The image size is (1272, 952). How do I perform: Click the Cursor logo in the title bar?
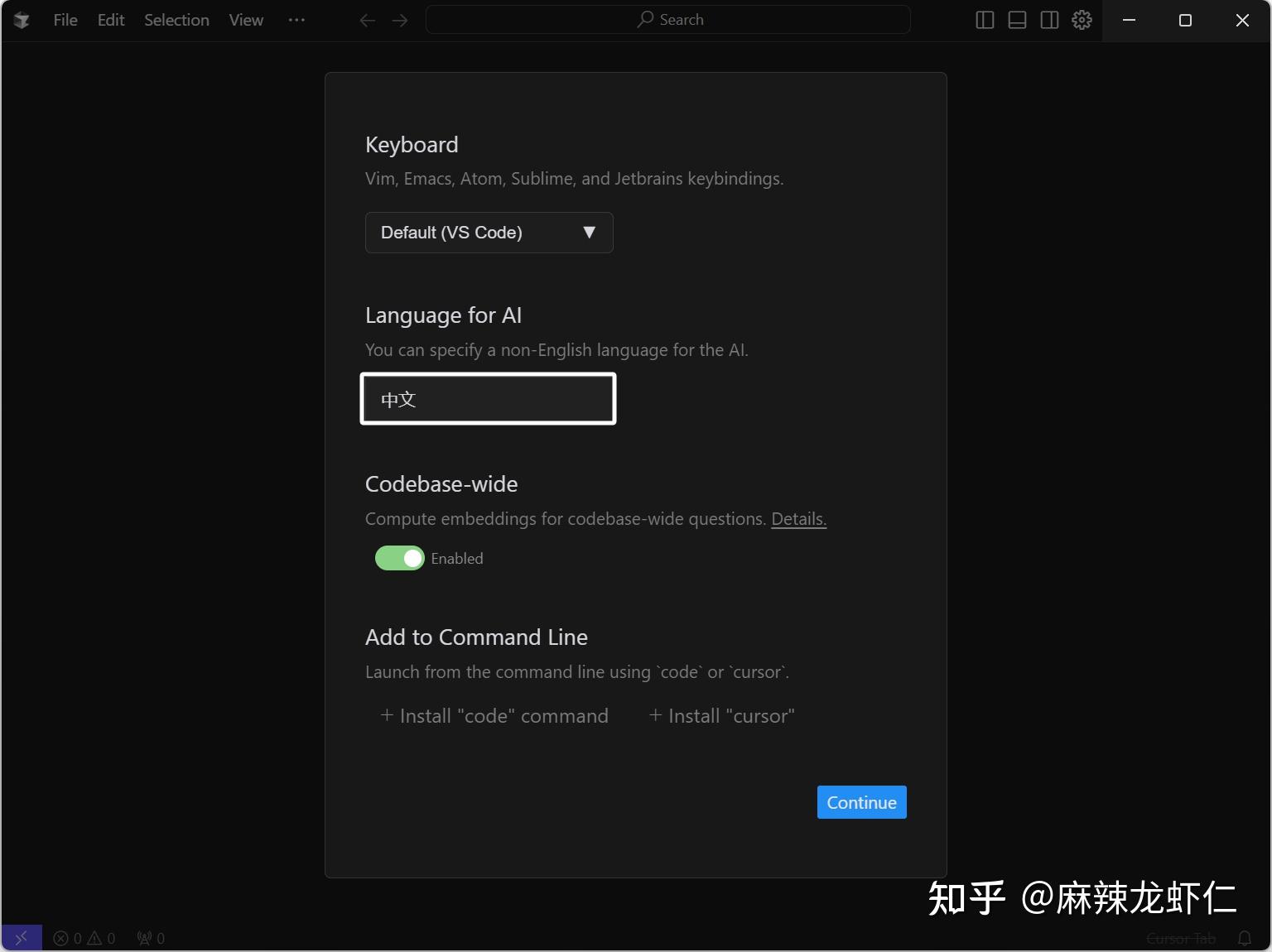tap(21, 20)
